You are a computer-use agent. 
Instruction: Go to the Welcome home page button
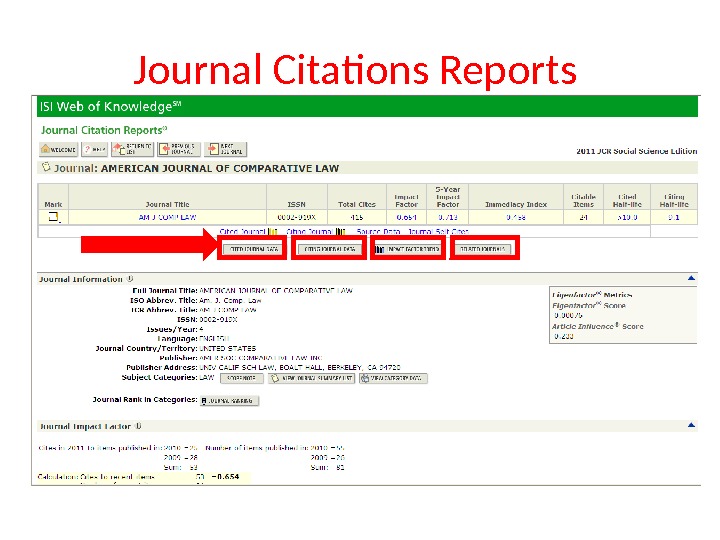pos(58,149)
